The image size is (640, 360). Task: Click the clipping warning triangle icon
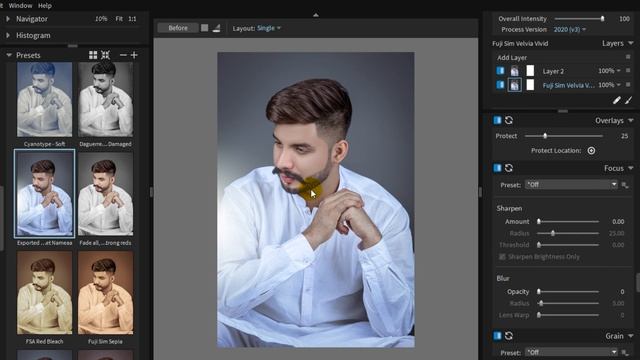tap(216, 28)
